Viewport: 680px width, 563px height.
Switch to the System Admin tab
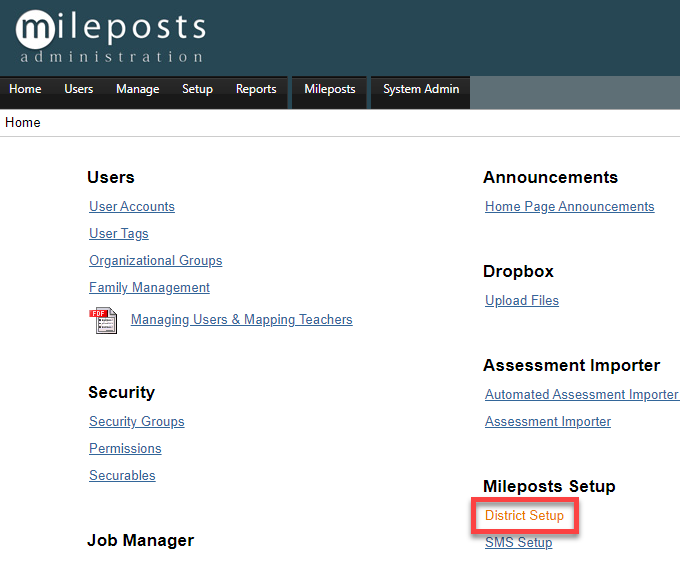(421, 89)
